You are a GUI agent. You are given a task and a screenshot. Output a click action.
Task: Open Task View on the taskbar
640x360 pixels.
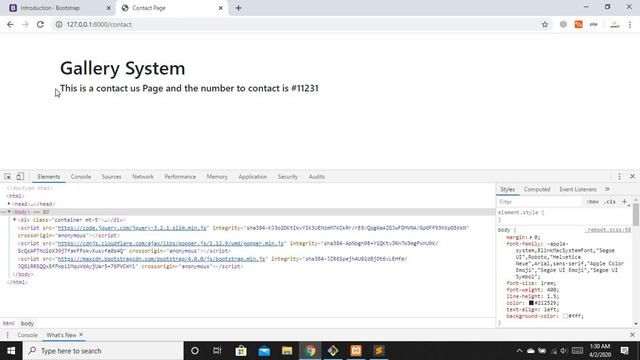[217, 351]
